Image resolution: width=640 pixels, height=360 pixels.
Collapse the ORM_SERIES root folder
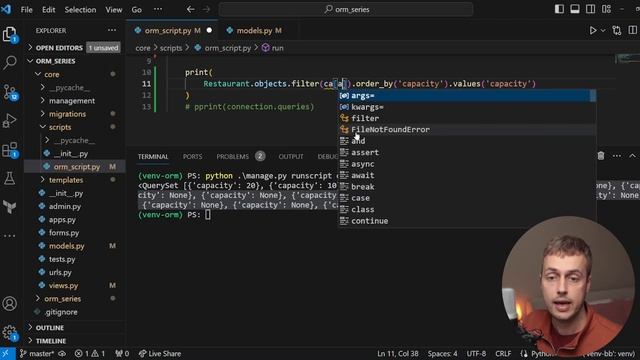tap(55, 61)
